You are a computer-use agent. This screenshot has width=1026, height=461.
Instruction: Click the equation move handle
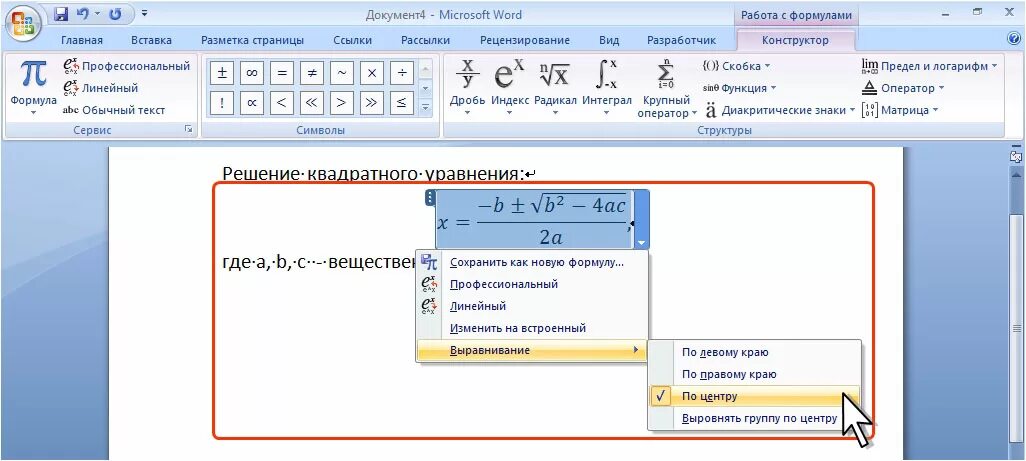(429, 197)
